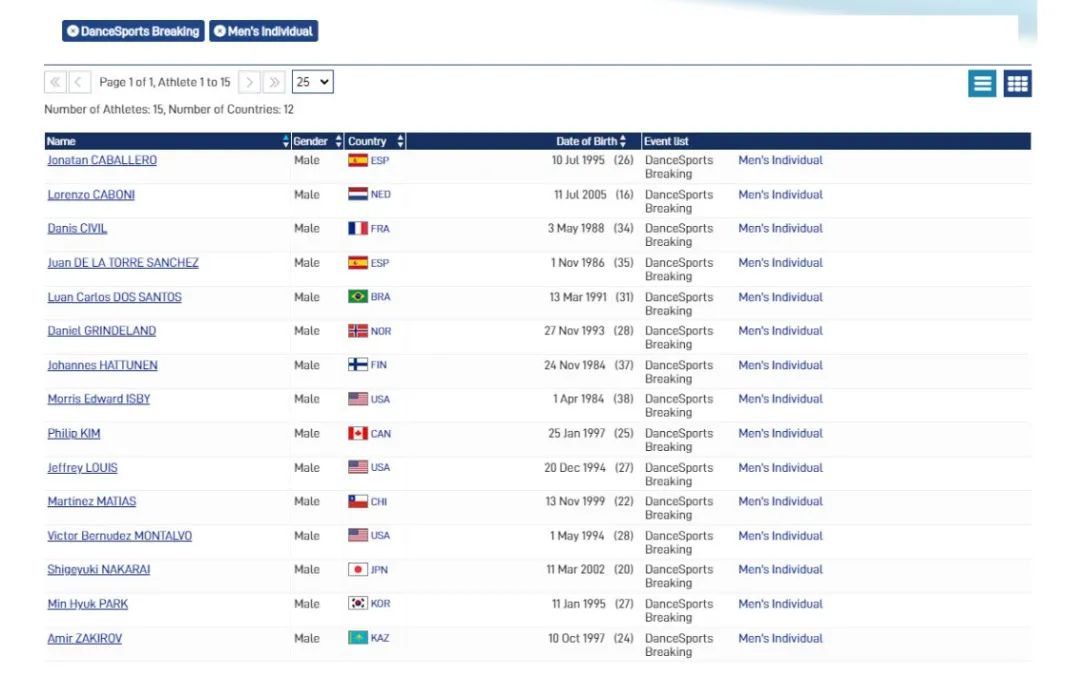Go to previous page arrow
Screen dimensions: 1080x676
80,82
